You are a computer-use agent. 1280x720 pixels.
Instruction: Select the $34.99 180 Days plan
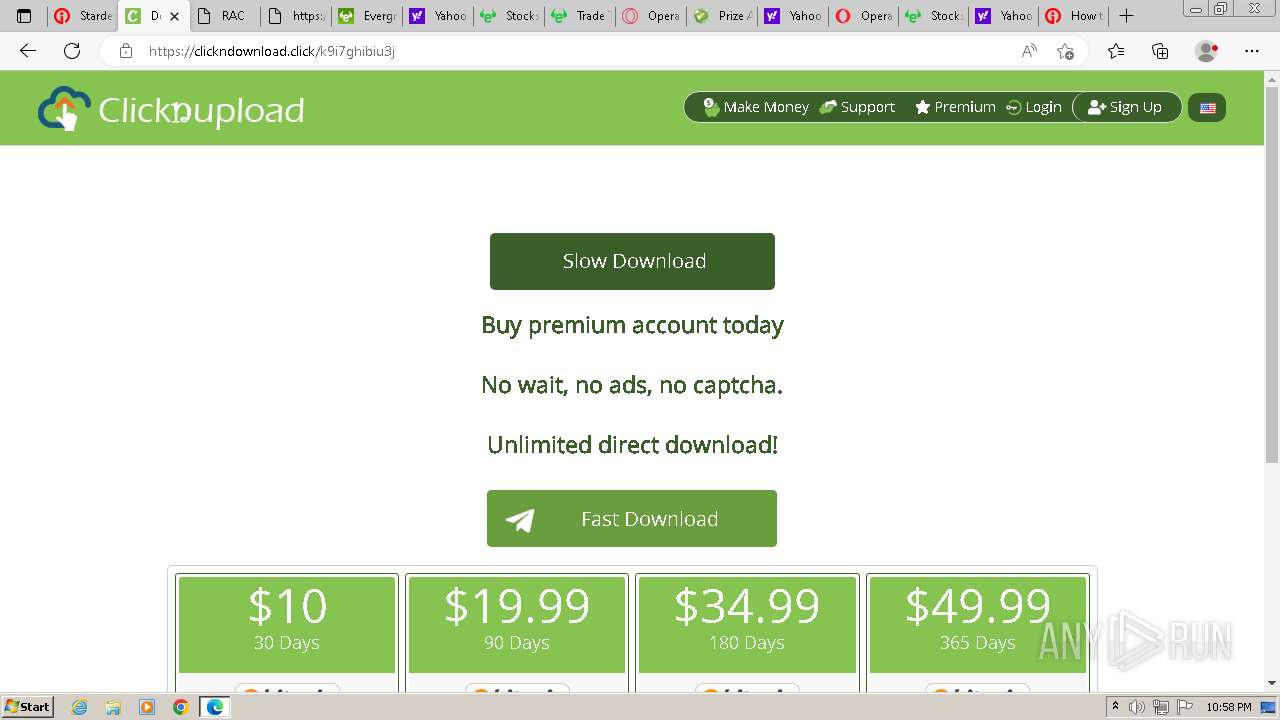point(747,624)
